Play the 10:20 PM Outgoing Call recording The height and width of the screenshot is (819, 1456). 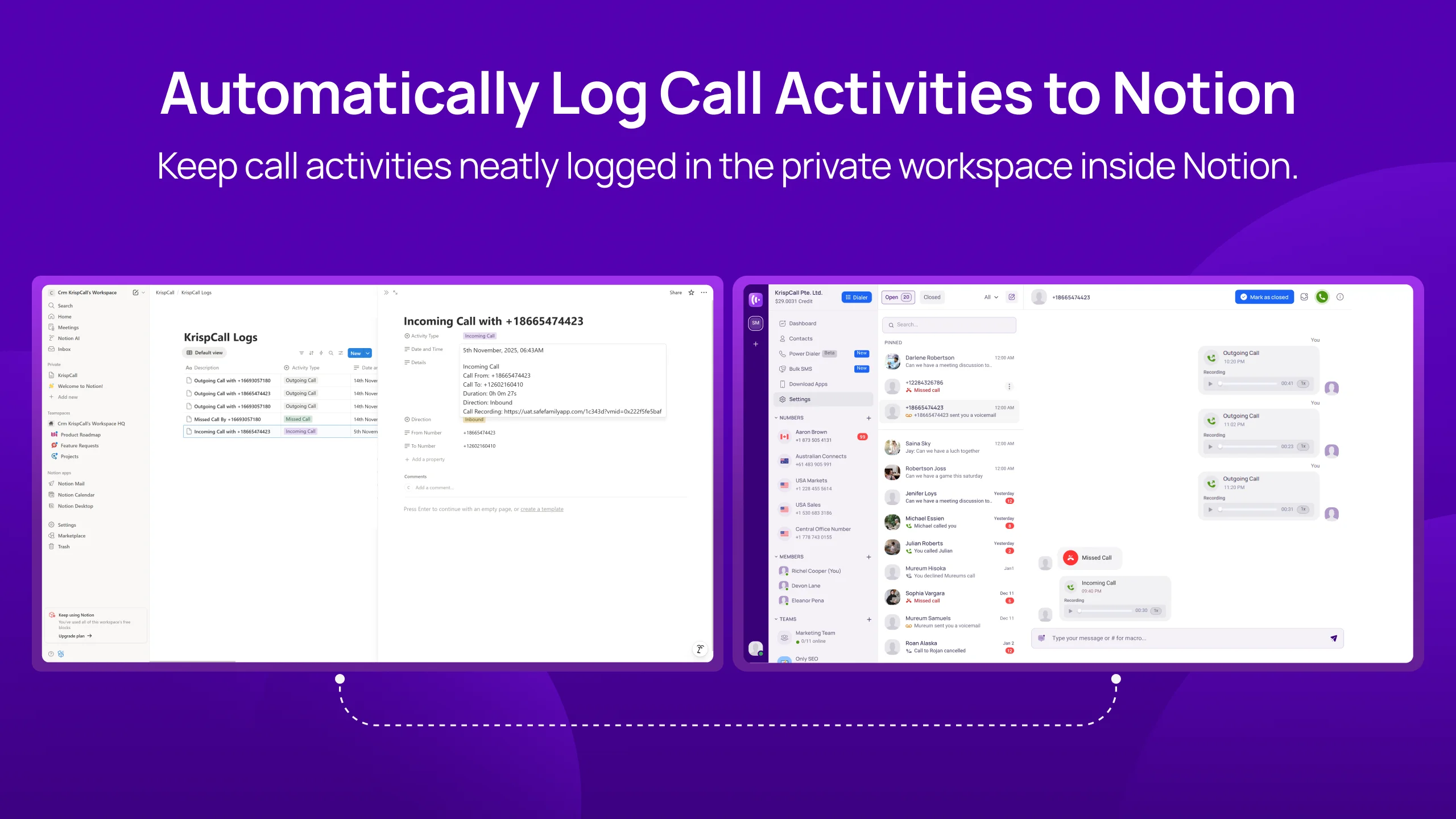[x=1210, y=384]
